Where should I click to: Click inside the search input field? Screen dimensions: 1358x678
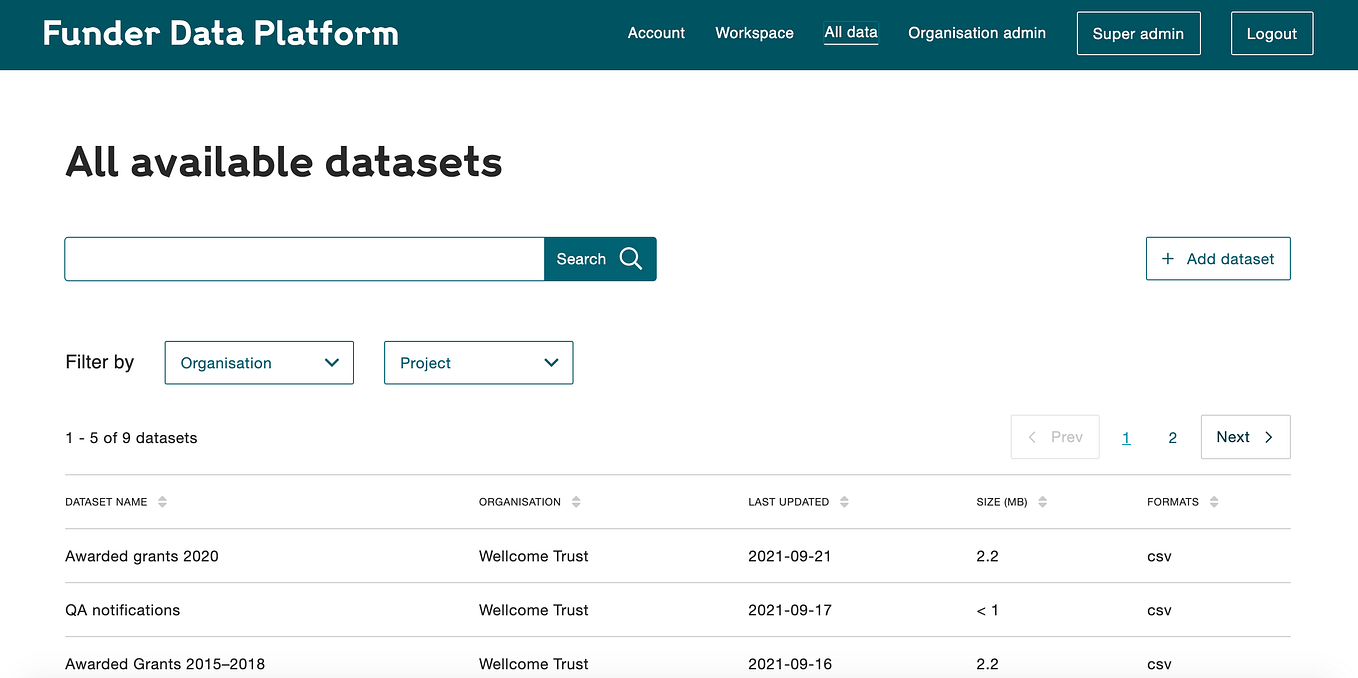coord(300,258)
